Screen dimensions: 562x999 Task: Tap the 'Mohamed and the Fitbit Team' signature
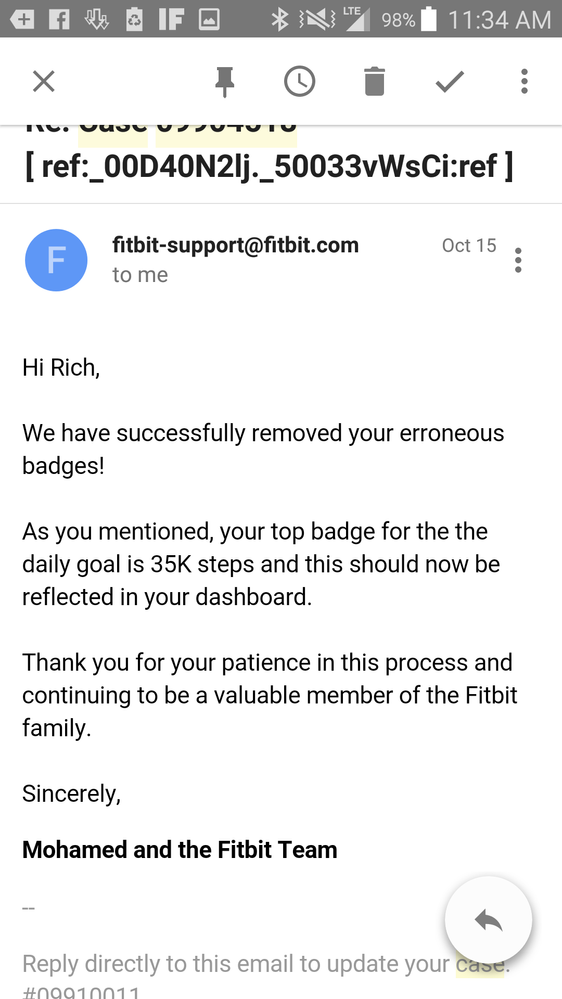pyautogui.click(x=180, y=849)
